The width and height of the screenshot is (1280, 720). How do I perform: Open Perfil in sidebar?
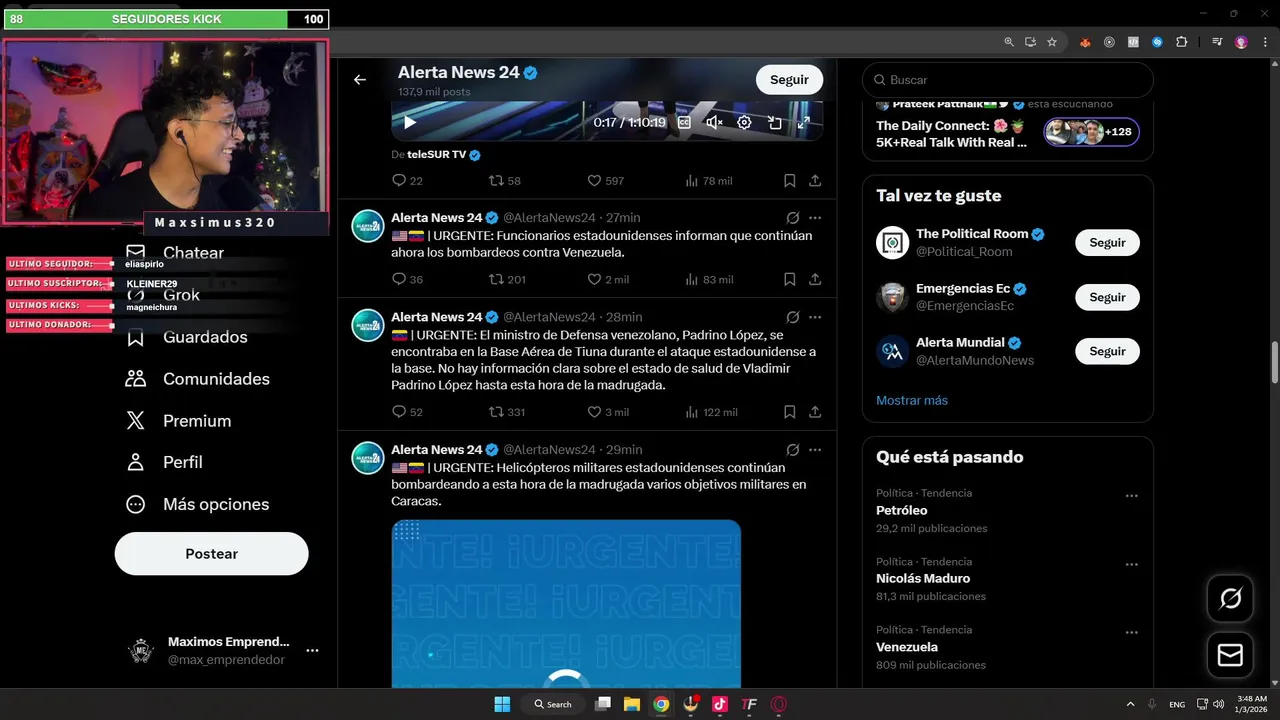tap(164, 462)
